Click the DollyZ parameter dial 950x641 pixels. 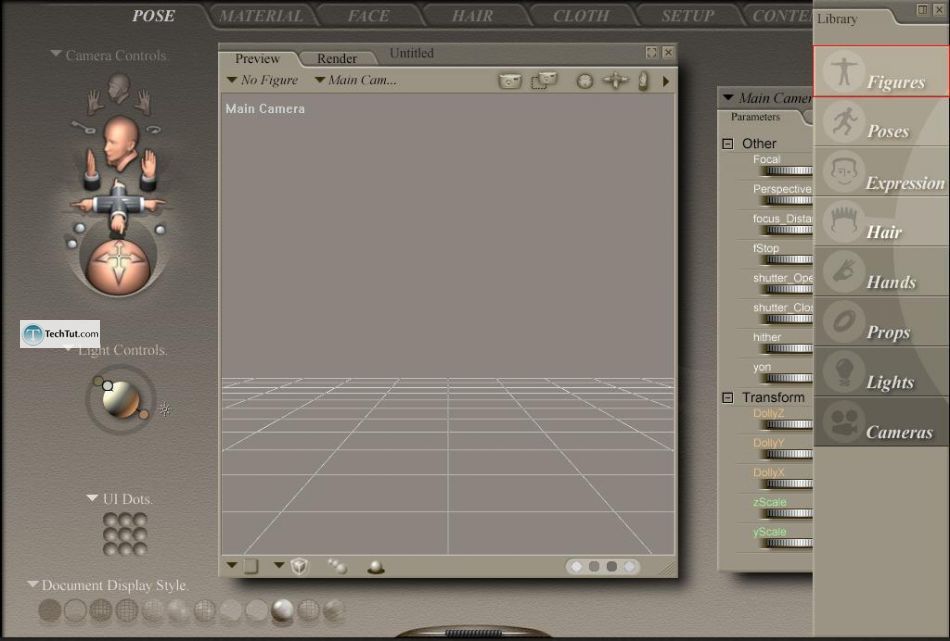tap(788, 425)
